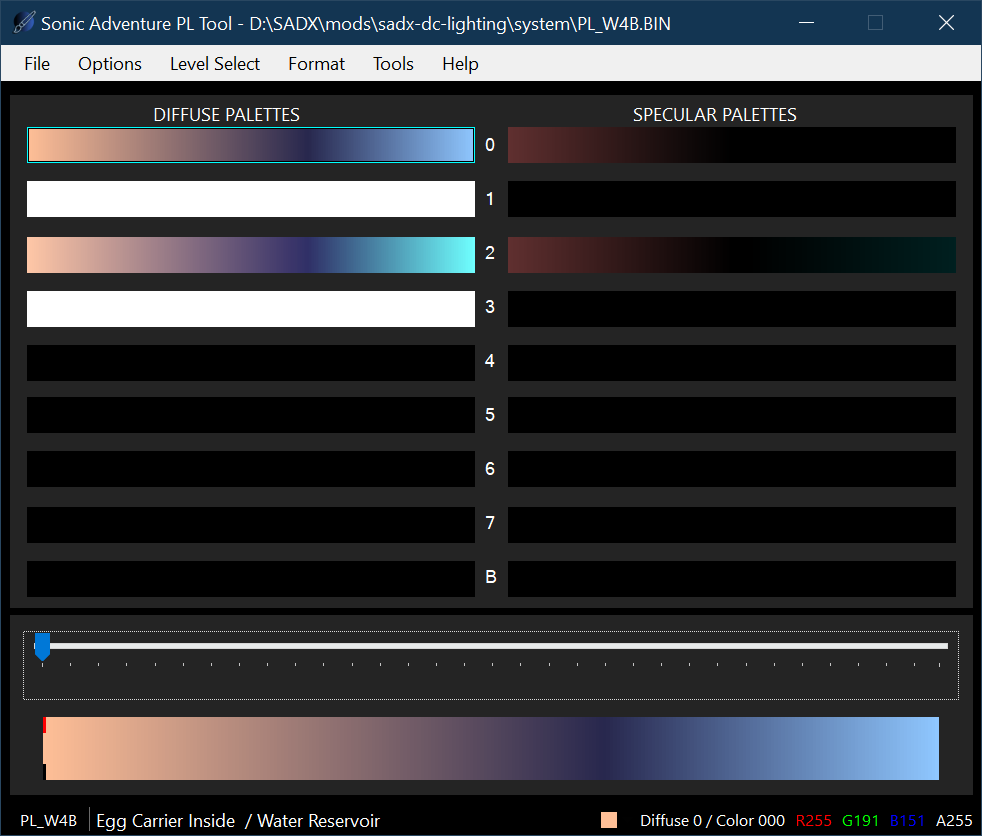Image resolution: width=982 pixels, height=836 pixels.
Task: Expand the Tools menu
Action: tap(393, 64)
